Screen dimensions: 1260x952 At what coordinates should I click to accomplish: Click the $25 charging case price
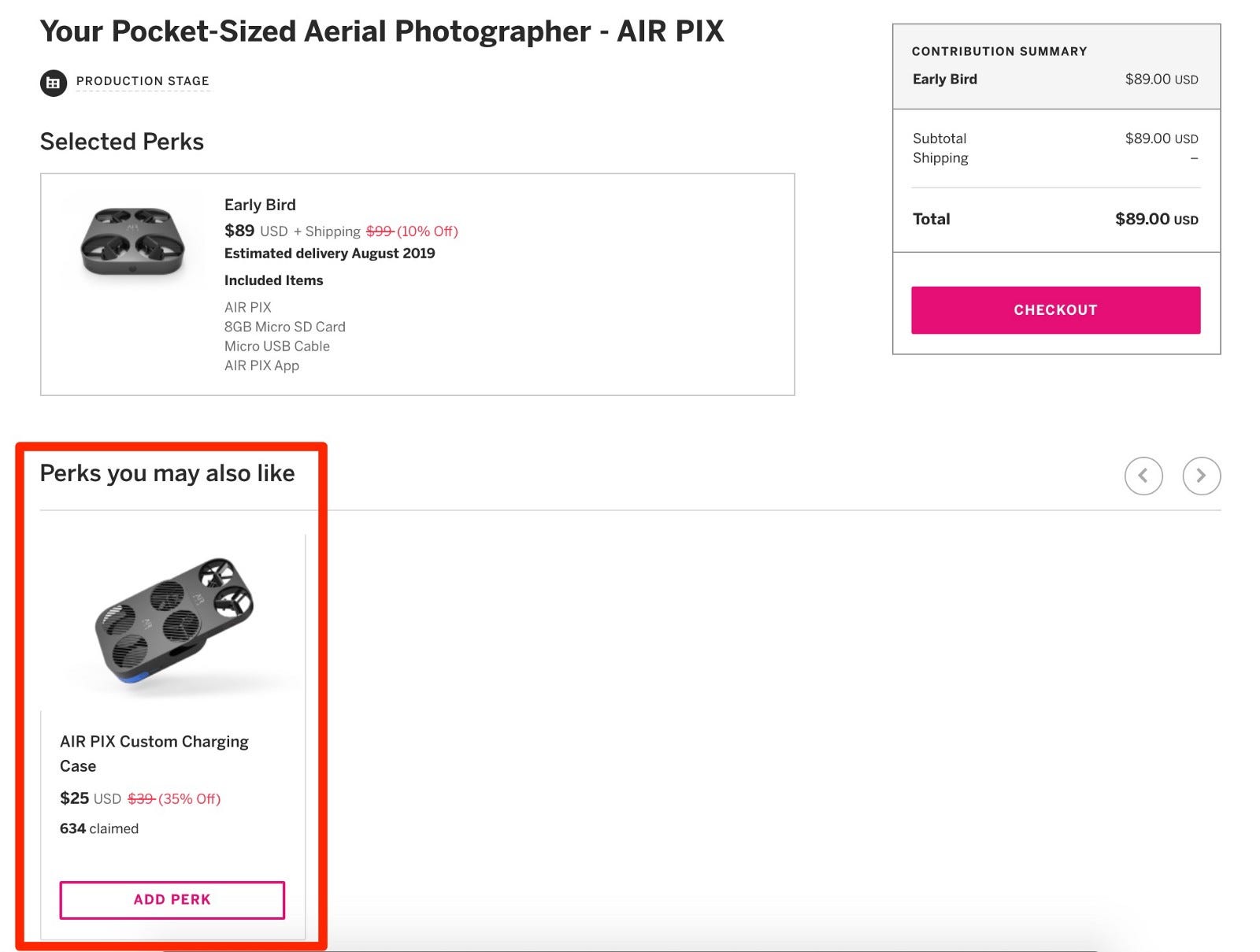75,798
